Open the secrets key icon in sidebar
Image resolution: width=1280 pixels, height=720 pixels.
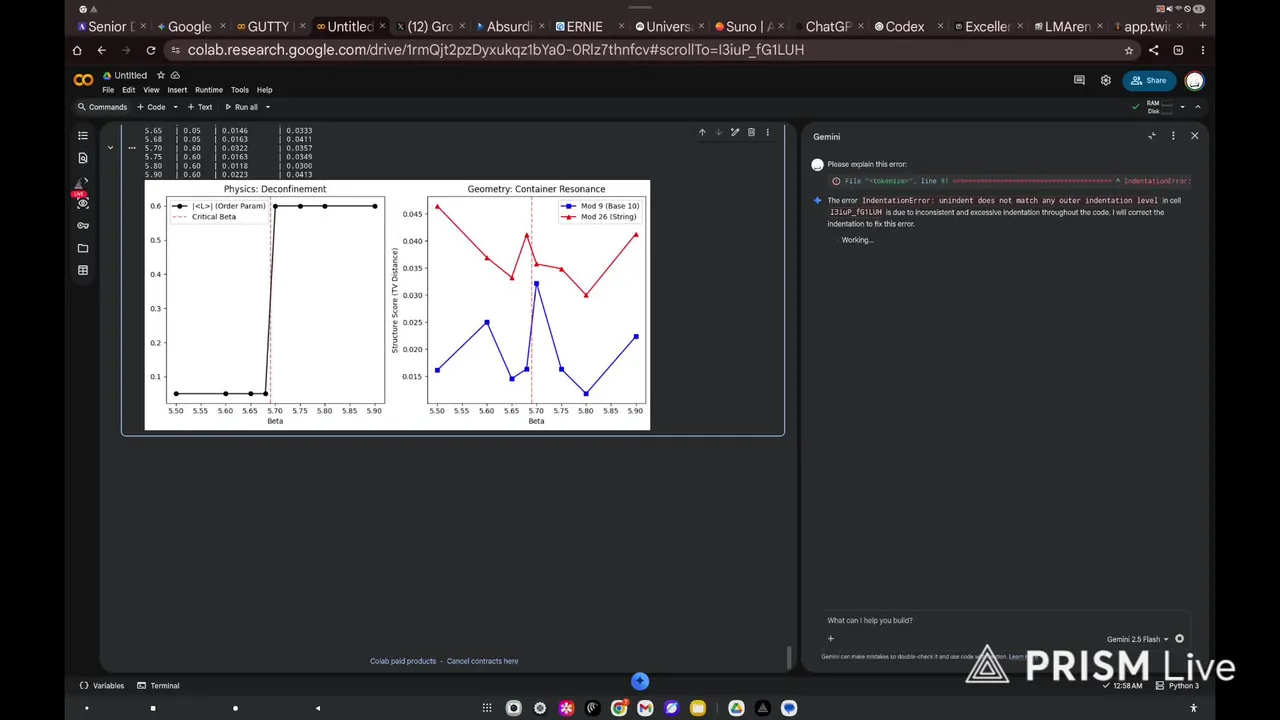pos(83,226)
